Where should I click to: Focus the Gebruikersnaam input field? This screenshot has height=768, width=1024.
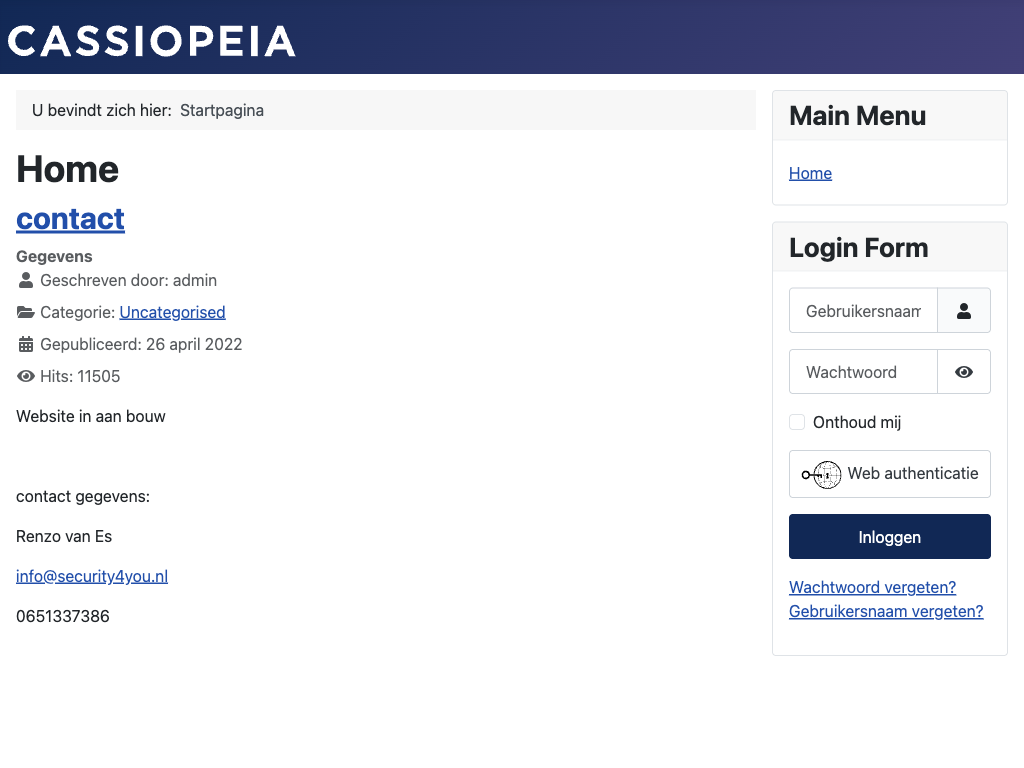tap(863, 311)
